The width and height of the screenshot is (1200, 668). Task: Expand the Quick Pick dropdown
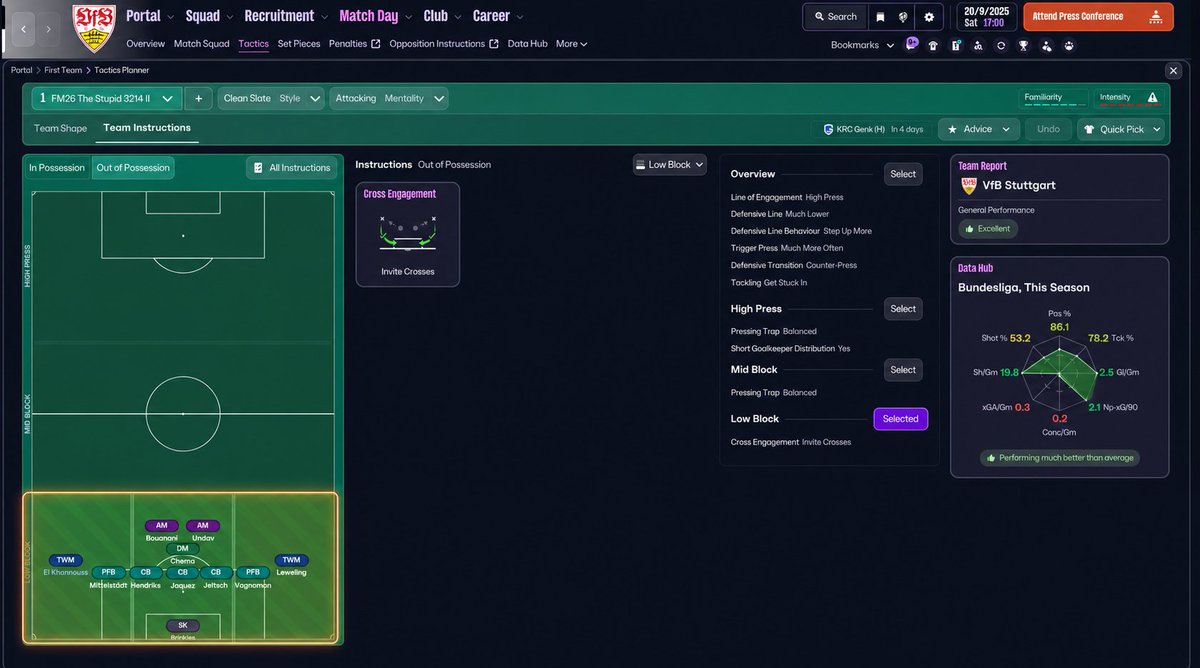(x=1121, y=129)
